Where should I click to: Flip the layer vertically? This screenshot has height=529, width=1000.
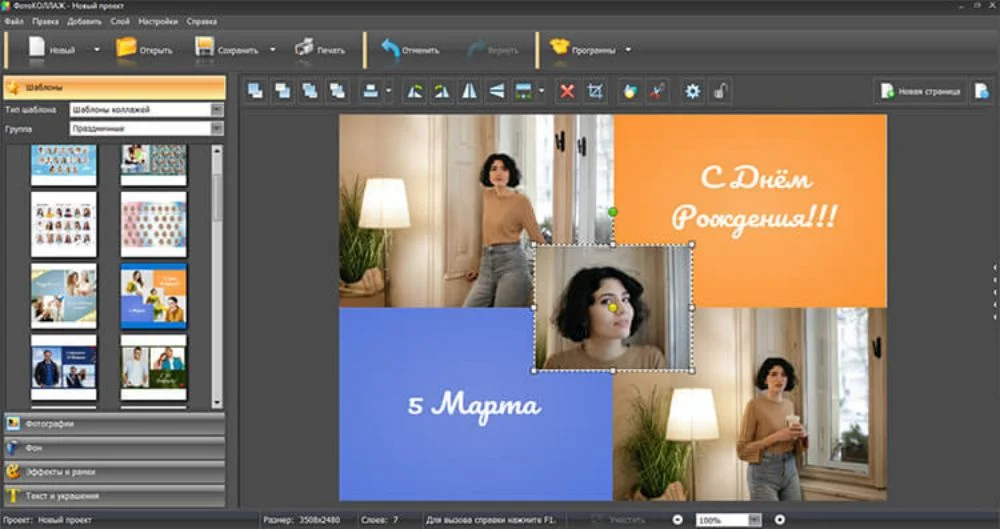[497, 92]
